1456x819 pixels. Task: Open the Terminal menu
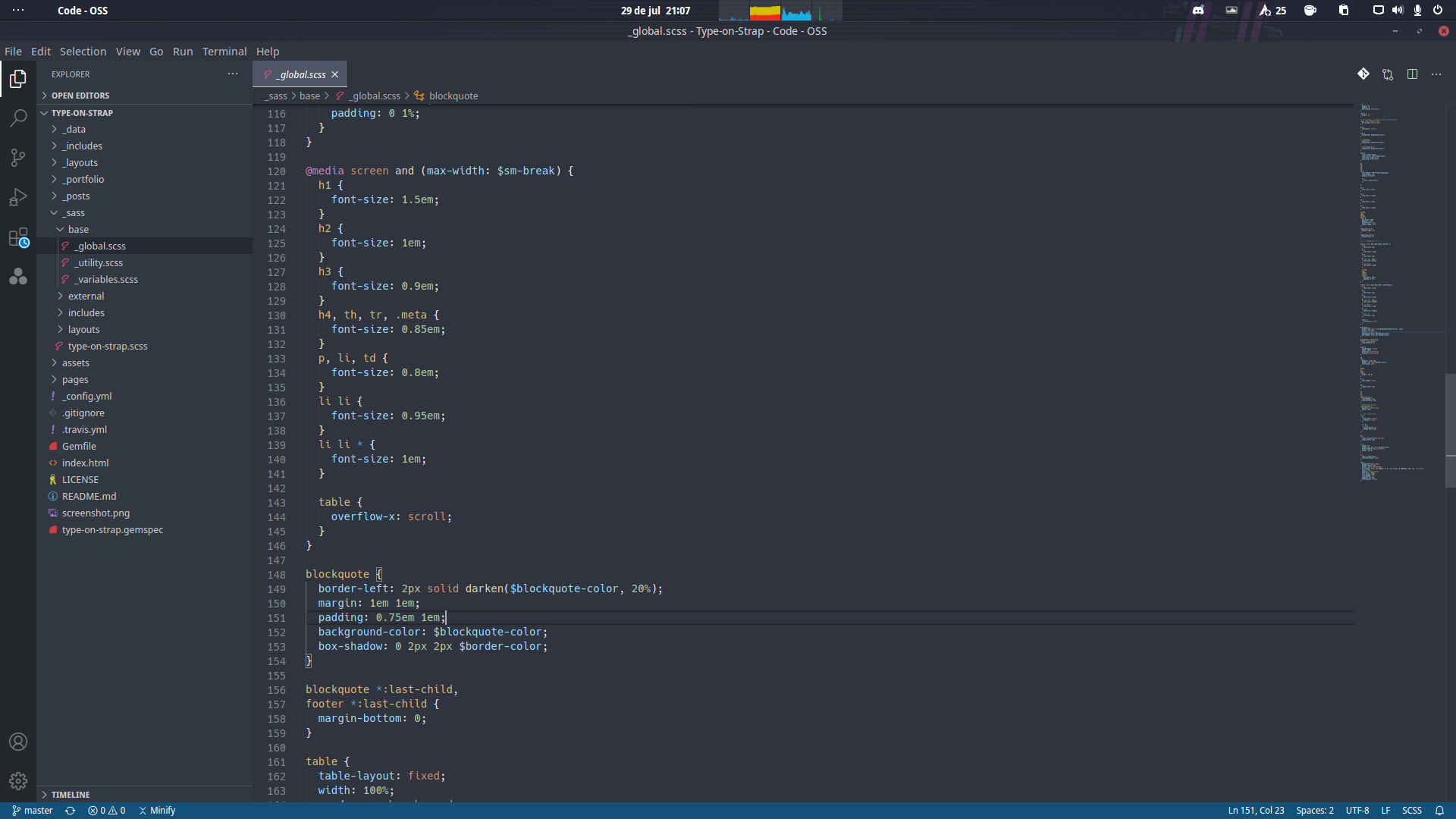point(224,52)
